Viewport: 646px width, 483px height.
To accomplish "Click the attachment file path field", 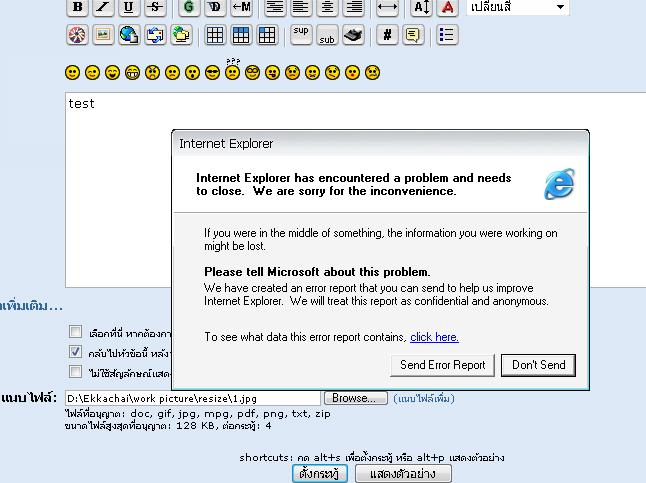I will tap(192, 399).
